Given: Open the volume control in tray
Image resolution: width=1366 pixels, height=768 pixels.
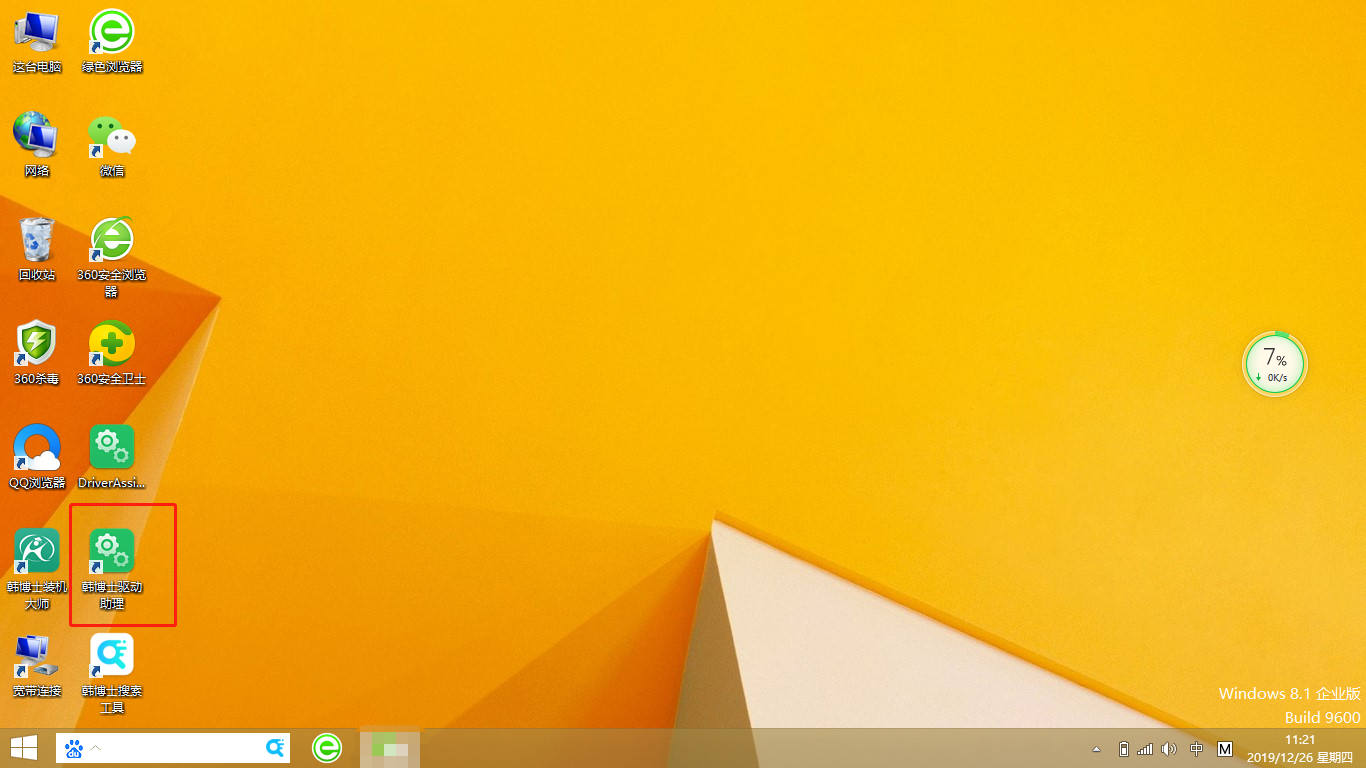Looking at the screenshot, I should pos(1169,749).
